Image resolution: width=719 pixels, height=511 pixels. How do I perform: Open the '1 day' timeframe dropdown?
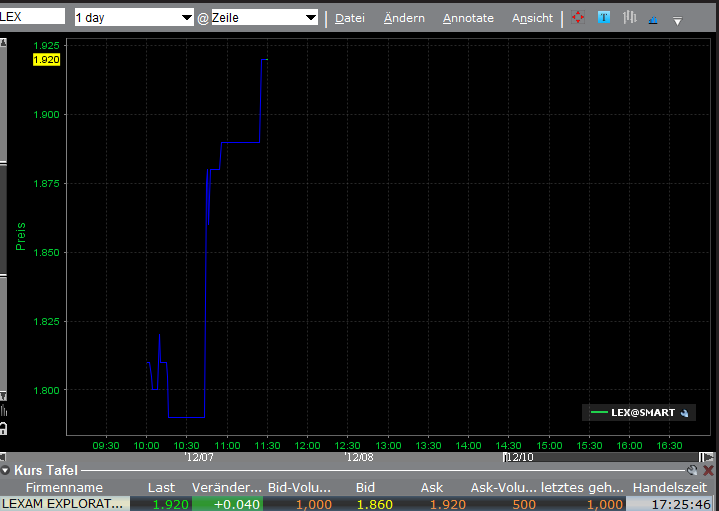(186, 18)
